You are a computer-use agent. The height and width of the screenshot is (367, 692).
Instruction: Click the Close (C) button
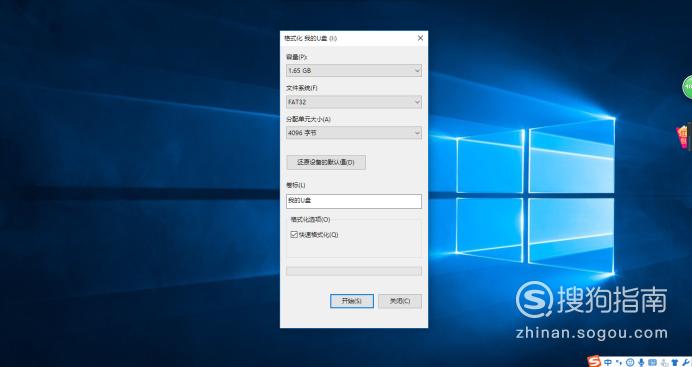point(400,301)
